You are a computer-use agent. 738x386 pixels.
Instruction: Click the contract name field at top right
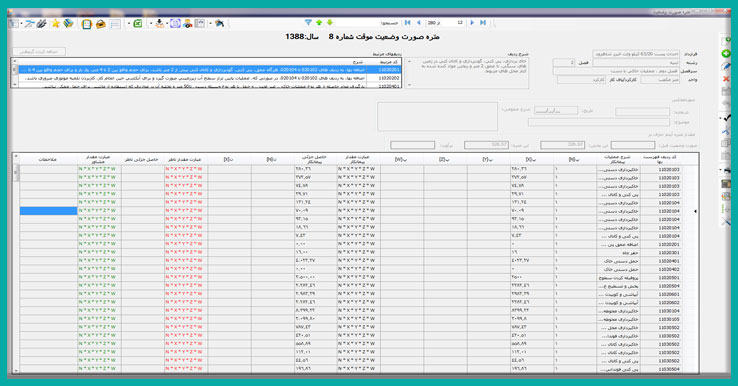[636, 55]
